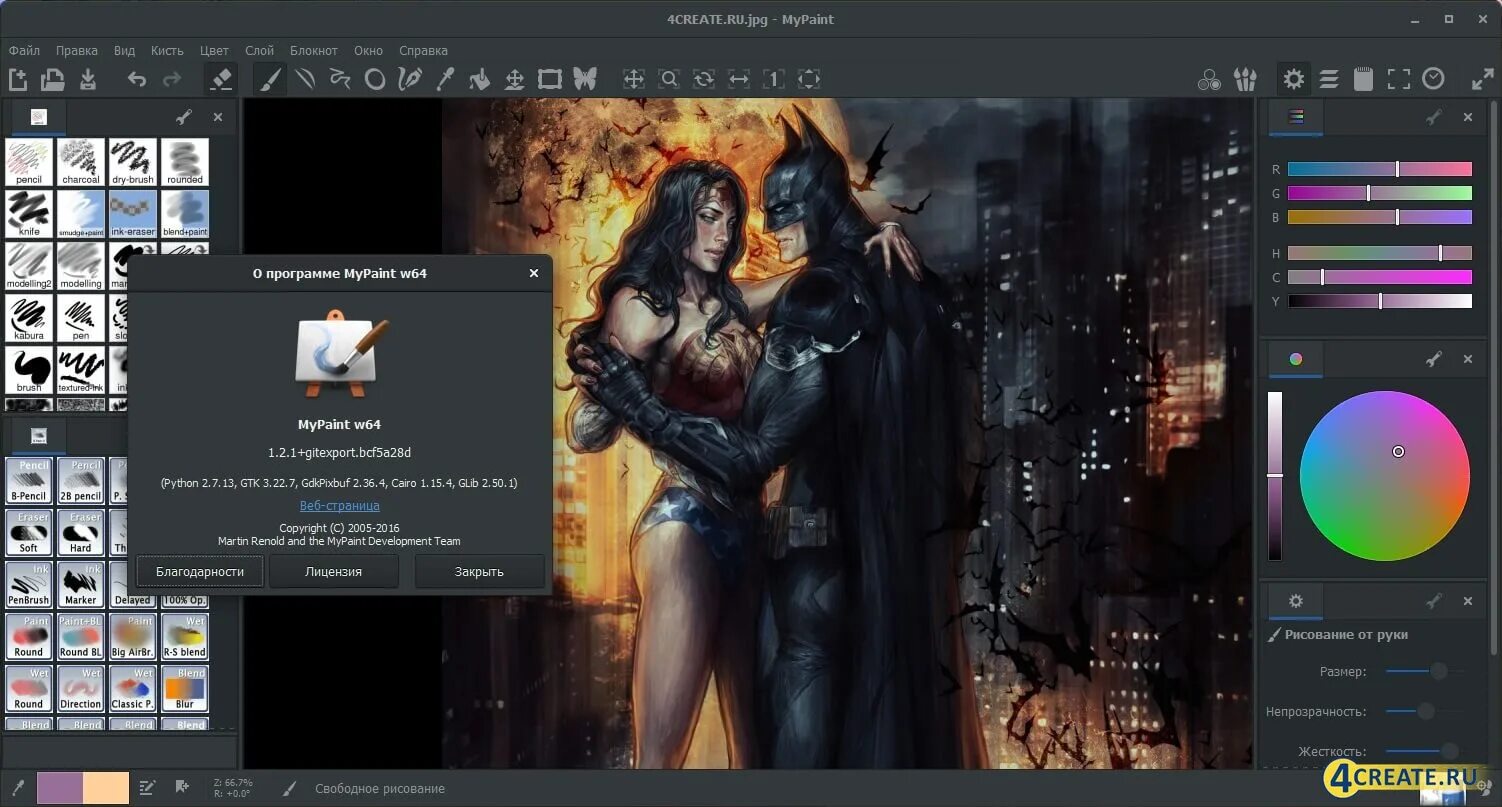Click the Лицензия button
1502x807 pixels.
pos(334,572)
